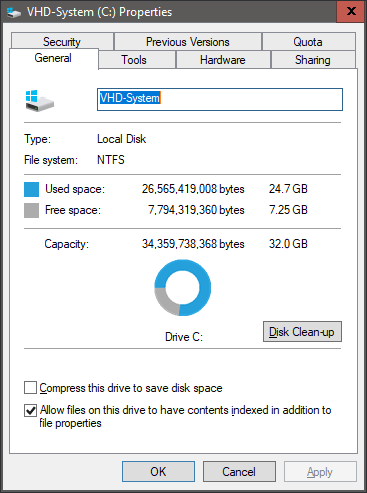Open the Hardware tab
The height and width of the screenshot is (493, 367).
(223, 60)
